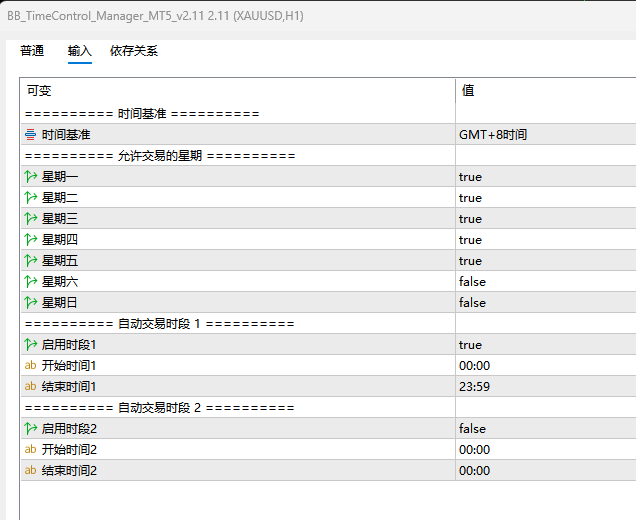The image size is (636, 520).
Task: Switch to the 普通 tab
Action: [32, 51]
